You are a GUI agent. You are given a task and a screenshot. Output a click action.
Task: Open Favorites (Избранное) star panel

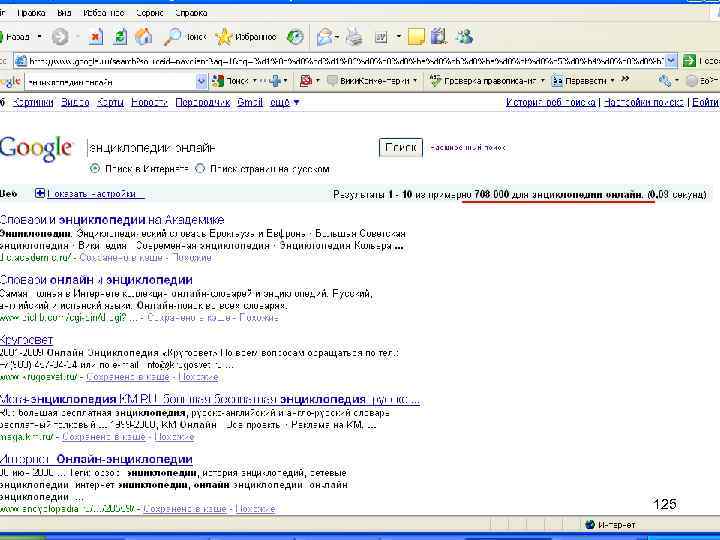tap(246, 36)
